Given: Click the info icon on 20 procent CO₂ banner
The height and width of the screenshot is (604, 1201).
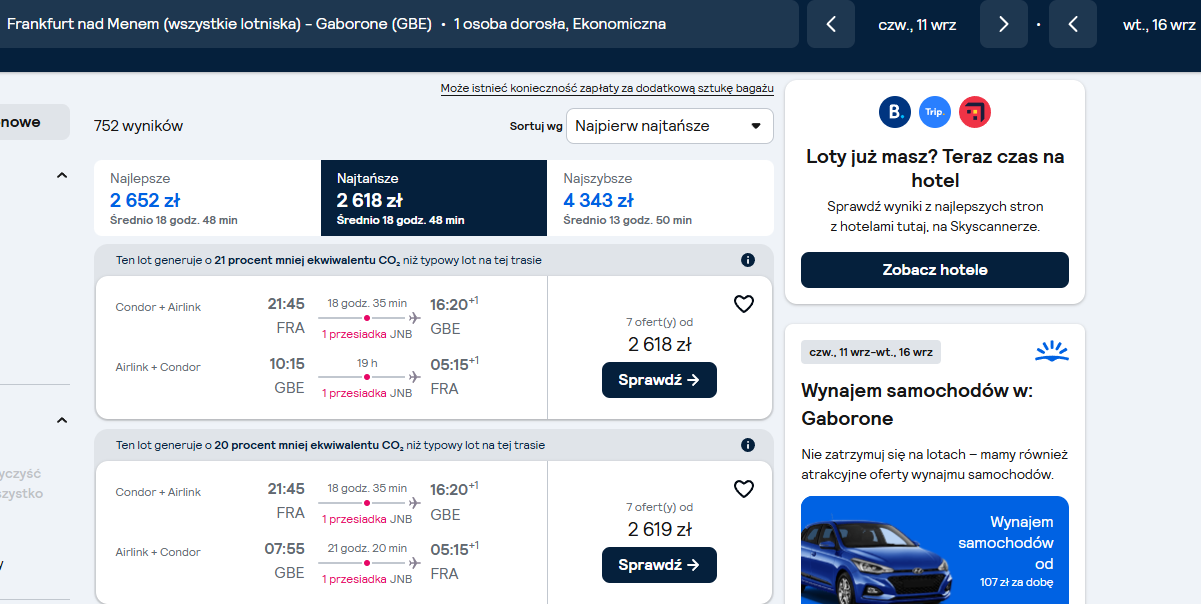Looking at the screenshot, I should pos(748,445).
